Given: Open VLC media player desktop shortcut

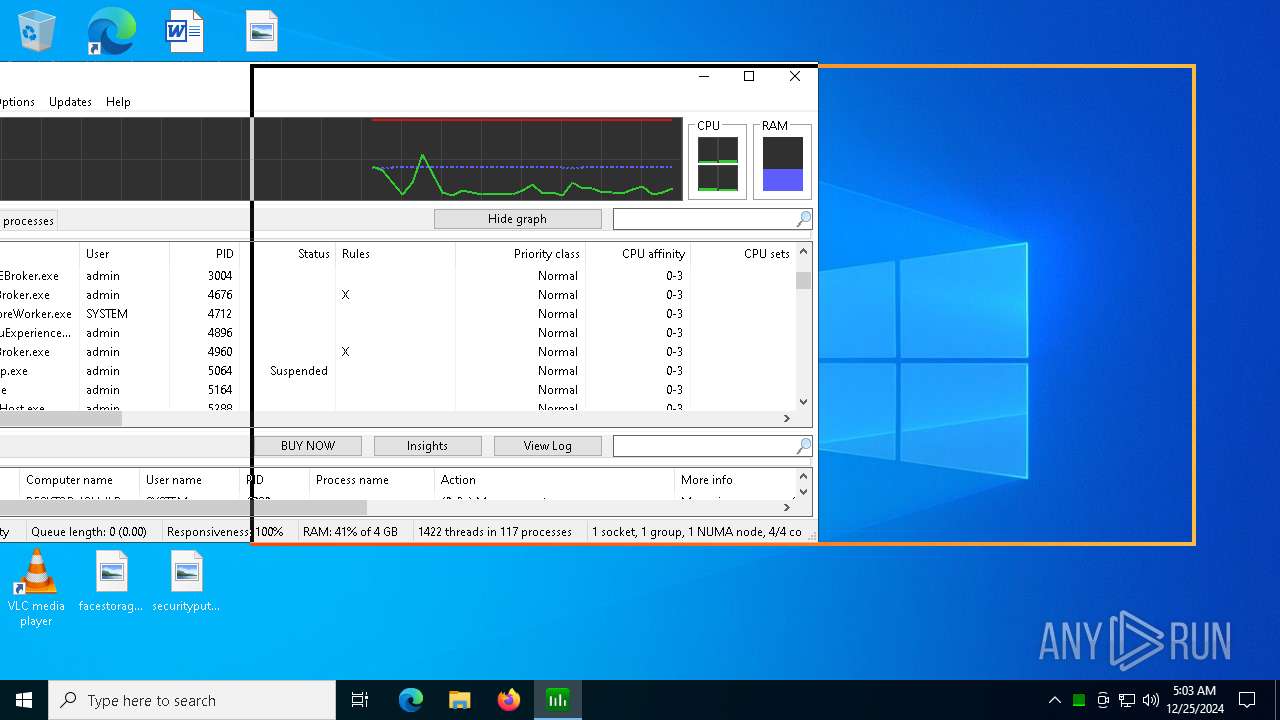Looking at the screenshot, I should coord(36,589).
